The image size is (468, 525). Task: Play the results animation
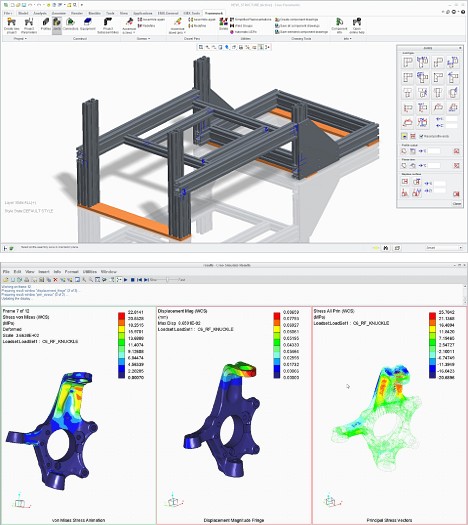[126, 280]
